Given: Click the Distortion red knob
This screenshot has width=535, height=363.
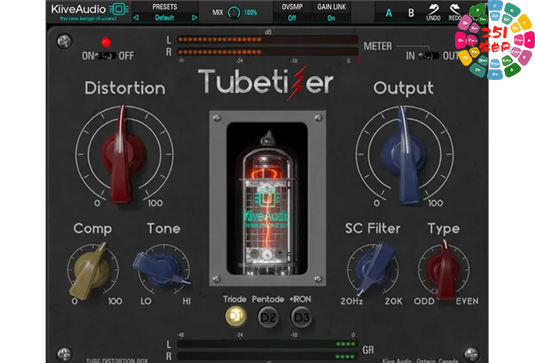Looking at the screenshot, I should pyautogui.click(x=123, y=155).
